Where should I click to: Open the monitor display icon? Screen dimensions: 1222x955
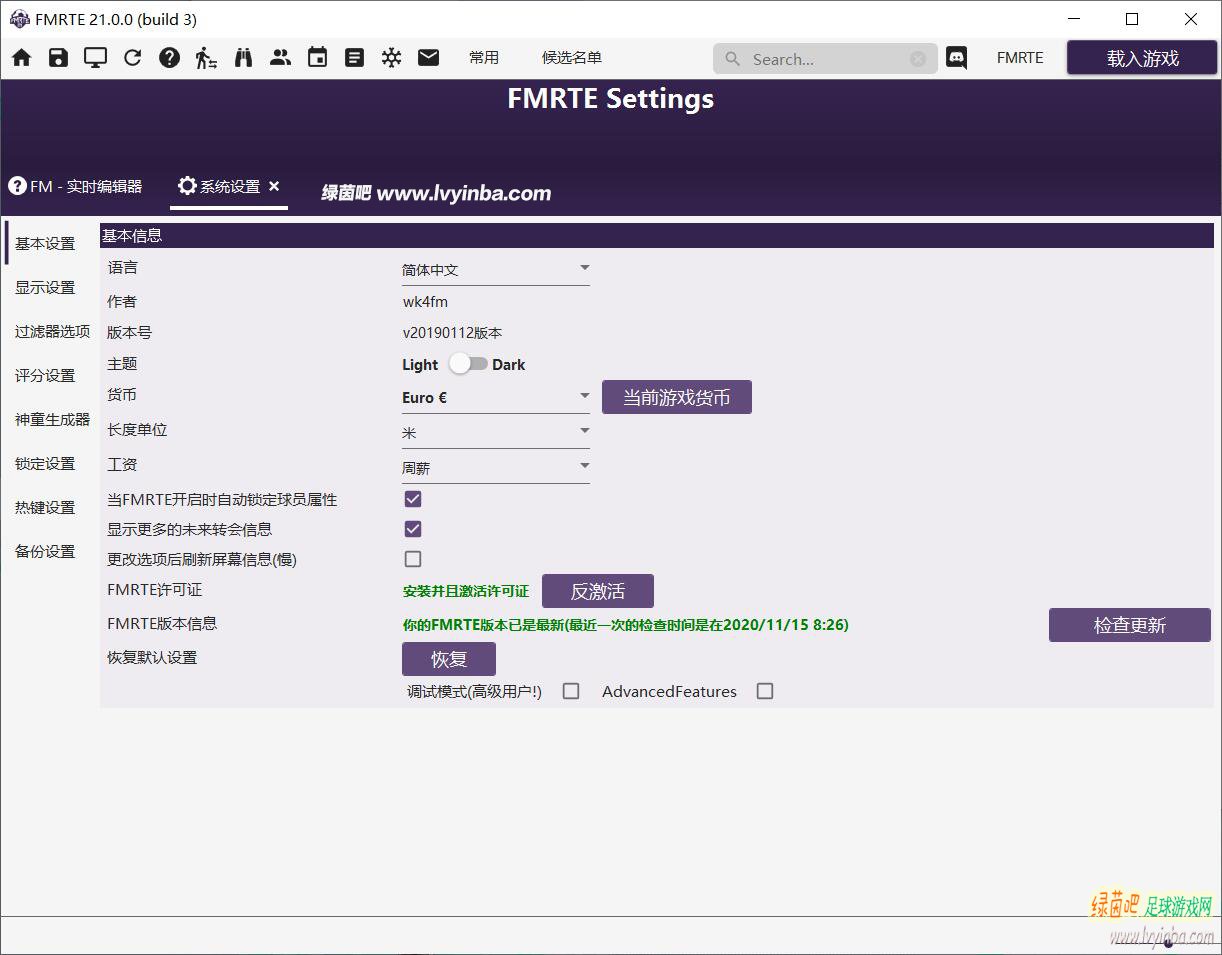pyautogui.click(x=95, y=58)
